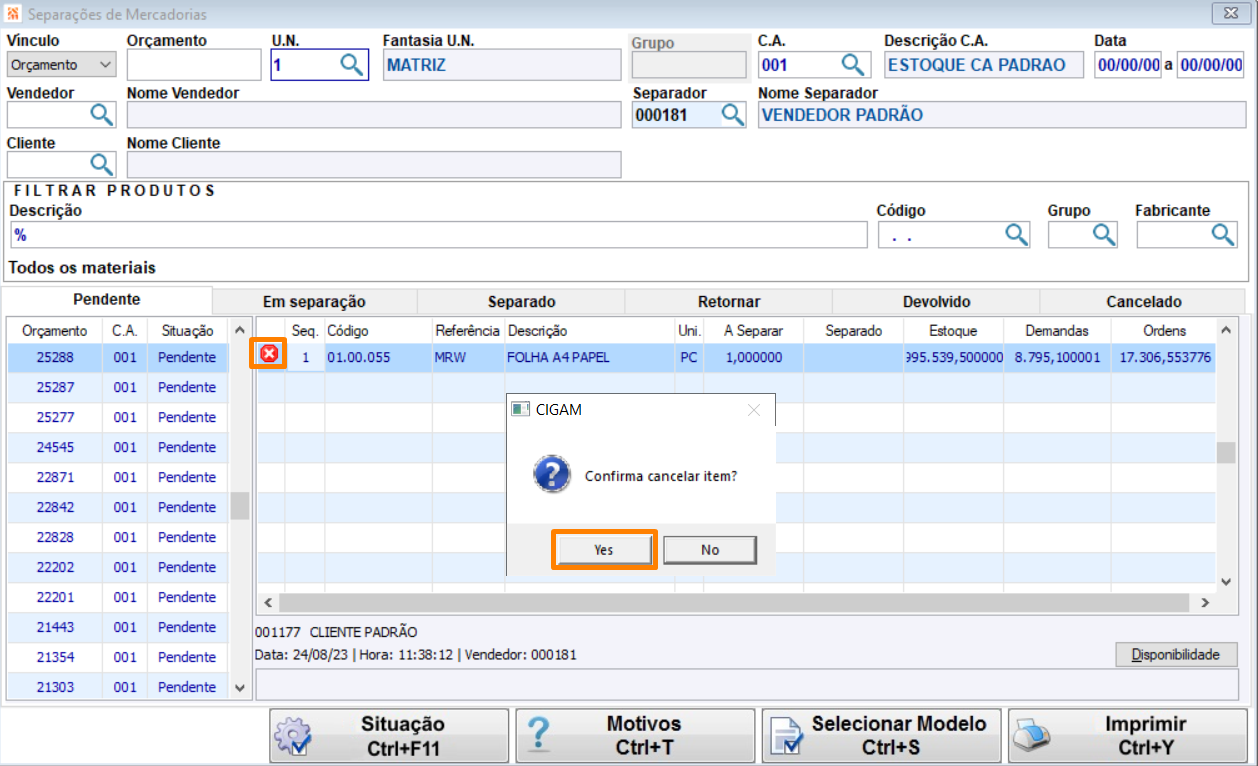Viewport: 1258px width, 766px height.
Task: Click the order list scrollbar up arrow
Action: coord(239,330)
